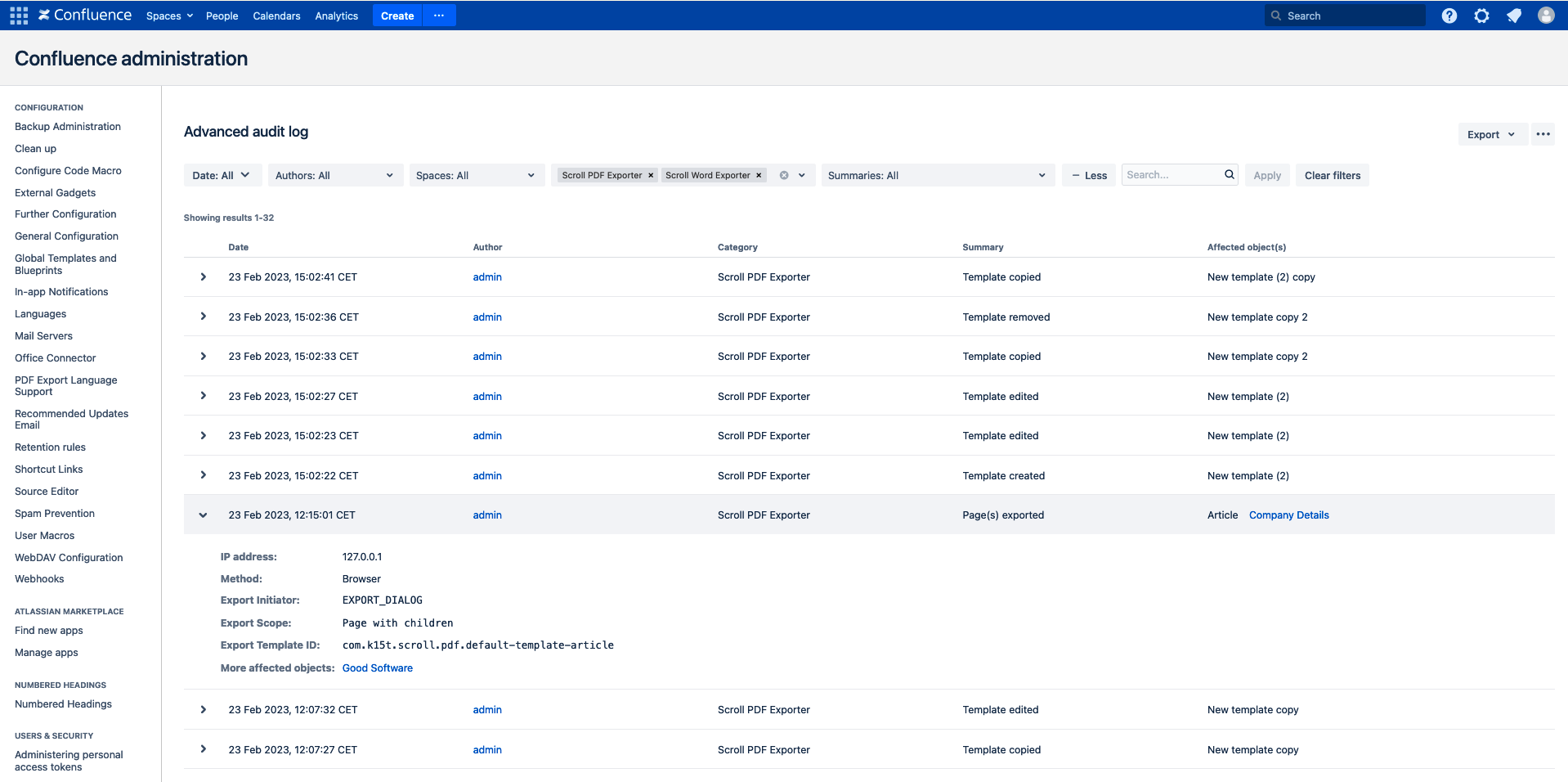The image size is (1568, 782).
Task: Click the Clear filters button
Action: (x=1332, y=176)
